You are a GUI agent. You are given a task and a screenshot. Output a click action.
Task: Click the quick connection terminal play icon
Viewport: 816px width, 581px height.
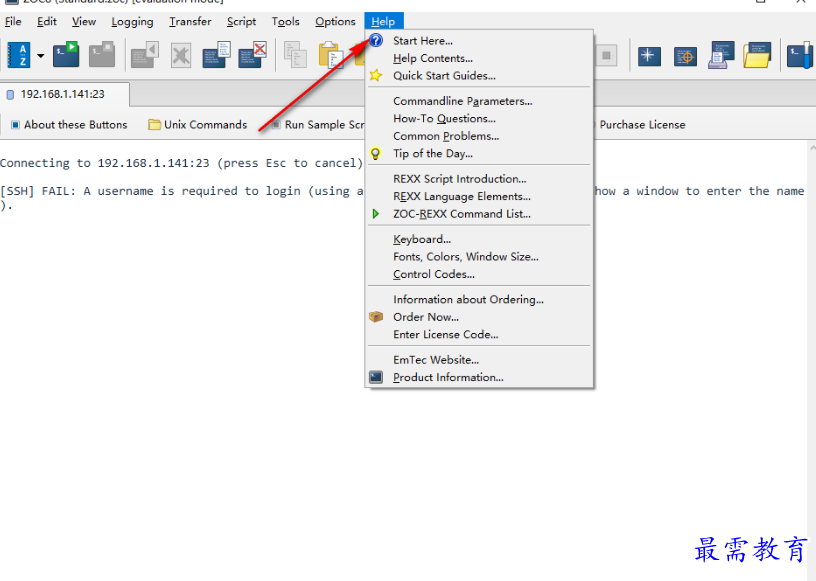click(x=66, y=54)
